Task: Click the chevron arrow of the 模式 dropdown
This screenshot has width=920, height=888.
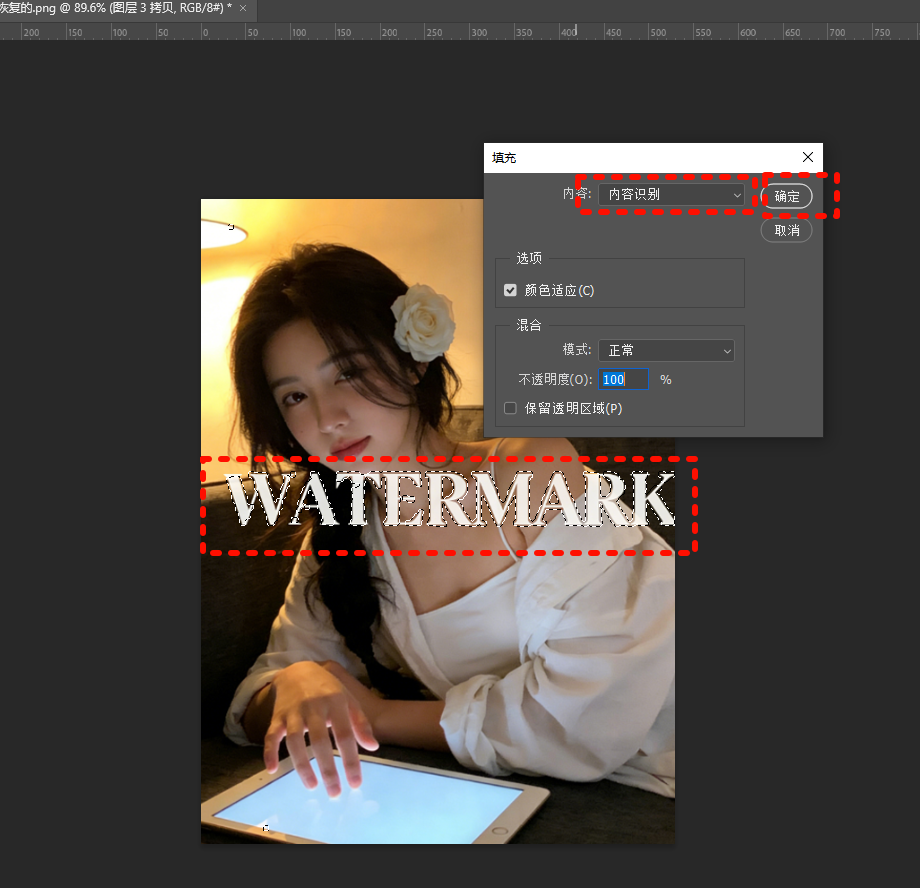Action: (x=726, y=351)
